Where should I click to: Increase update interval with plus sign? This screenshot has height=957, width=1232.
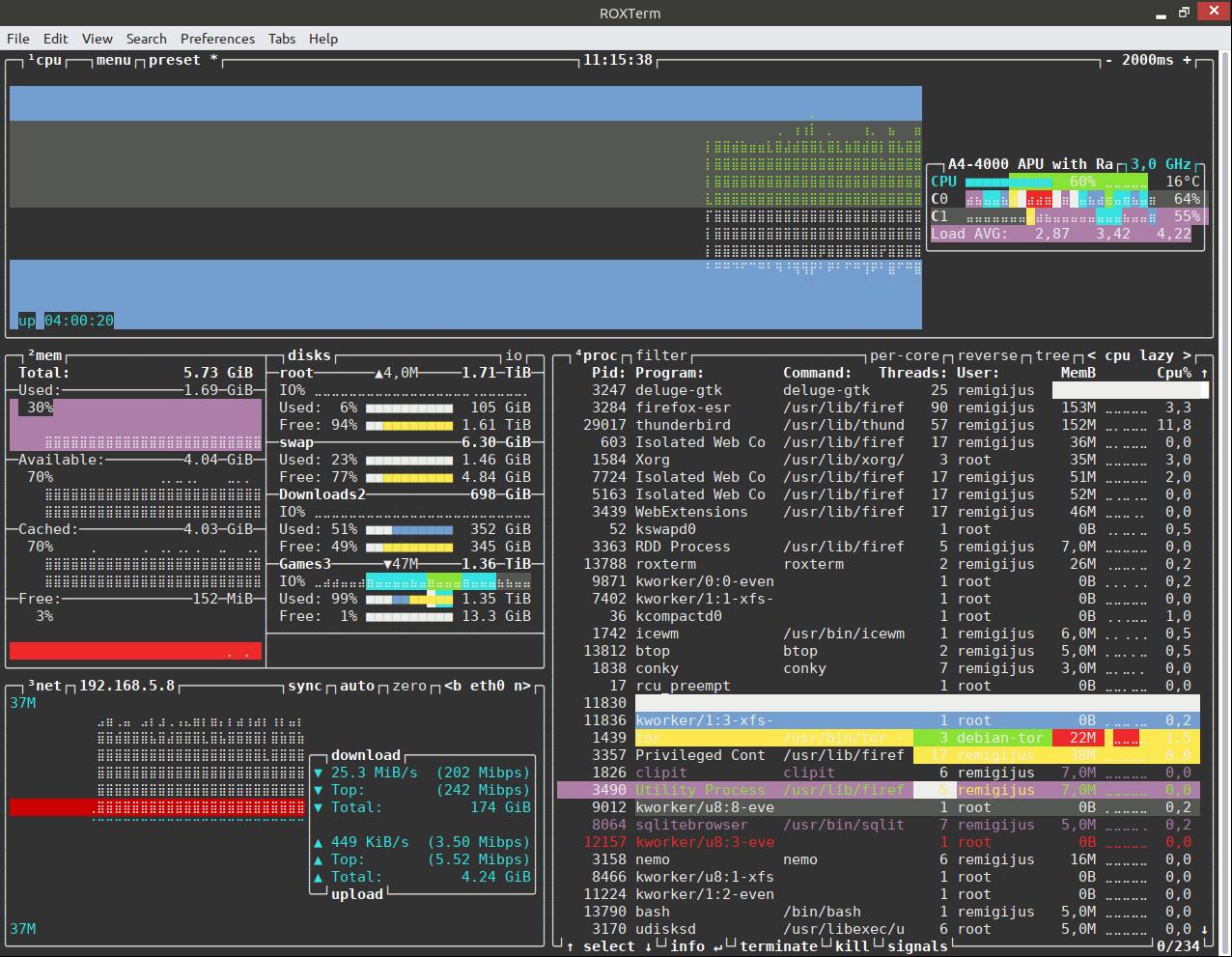(x=1187, y=60)
